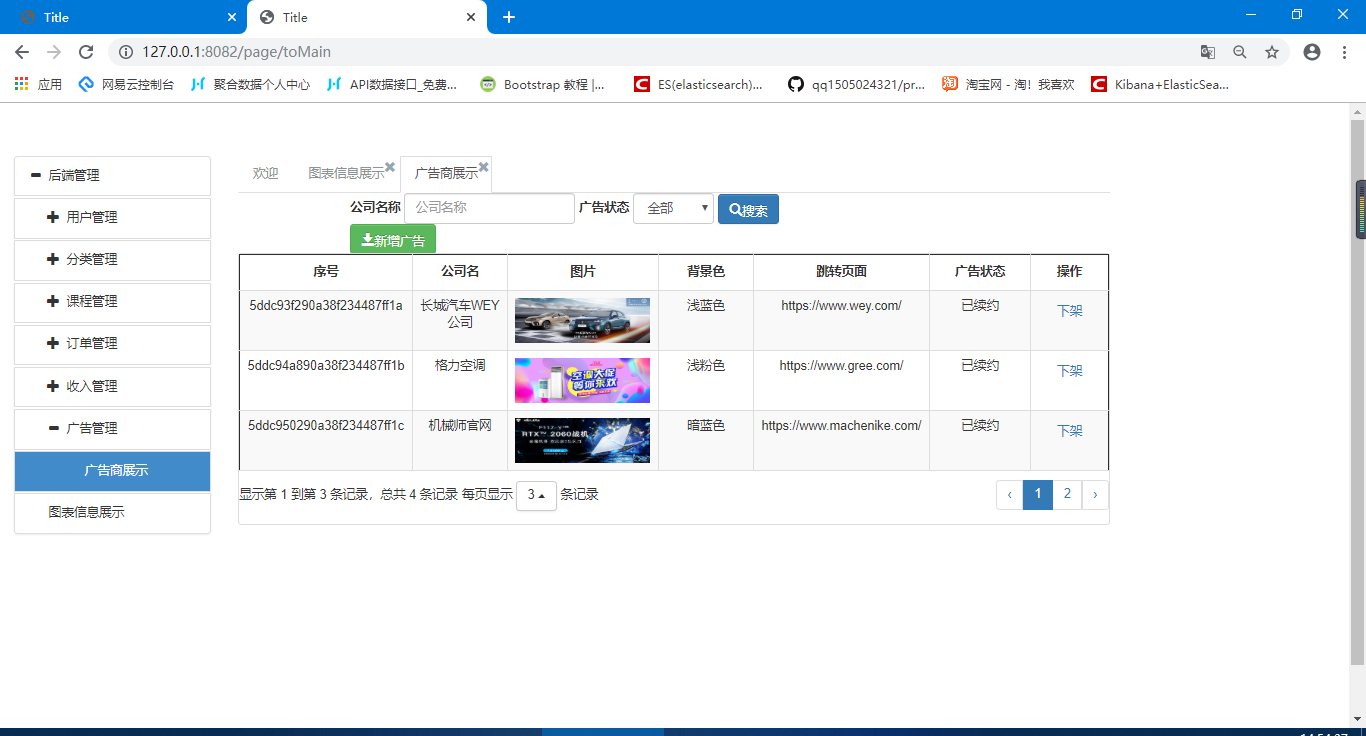Viewport: 1366px width, 736px height.
Task: Open the records-per-page dropdown showing 3
Action: (536, 495)
